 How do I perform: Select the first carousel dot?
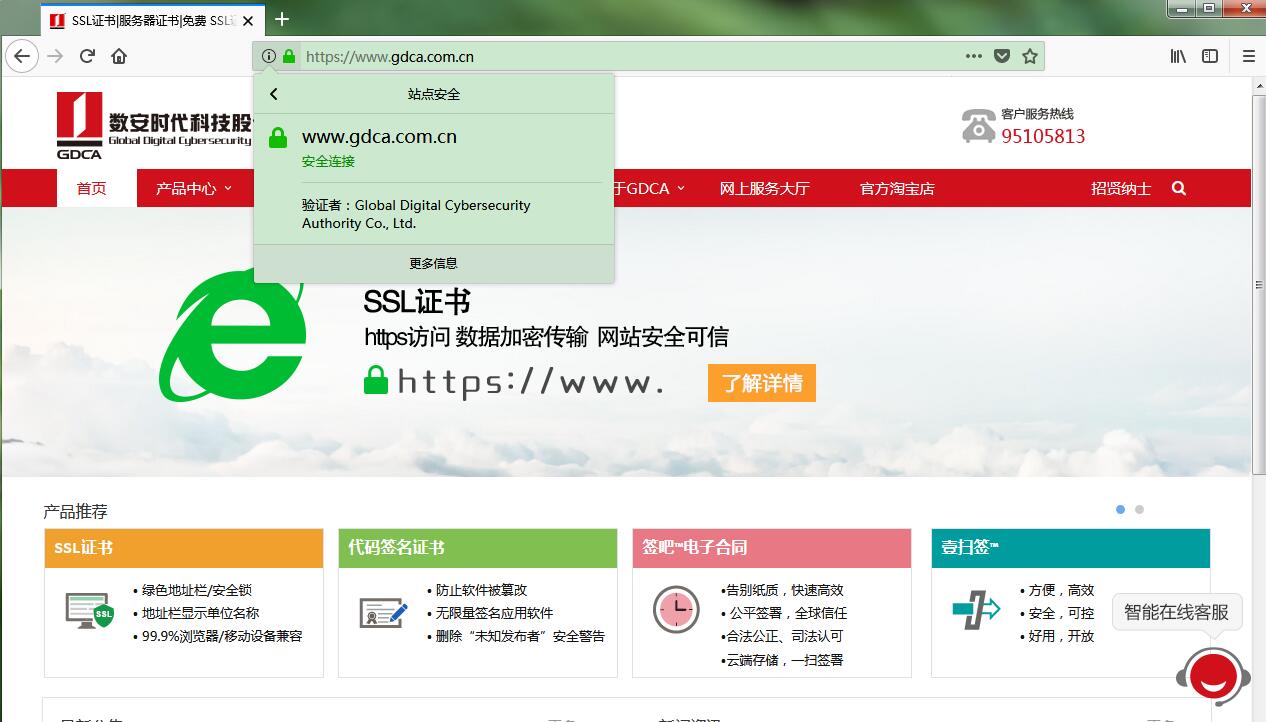click(x=1120, y=510)
